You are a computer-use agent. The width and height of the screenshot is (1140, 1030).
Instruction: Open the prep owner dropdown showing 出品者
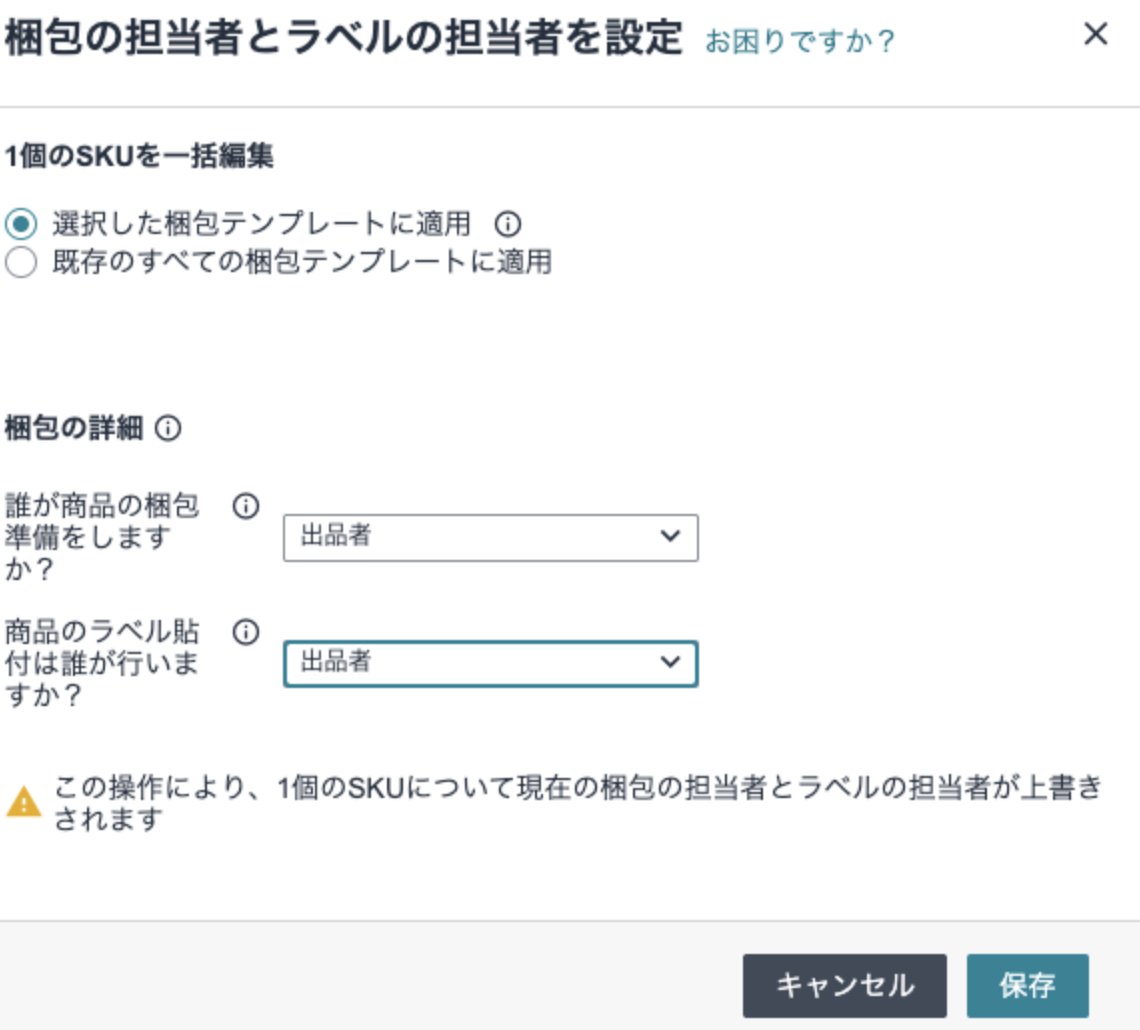(x=491, y=538)
